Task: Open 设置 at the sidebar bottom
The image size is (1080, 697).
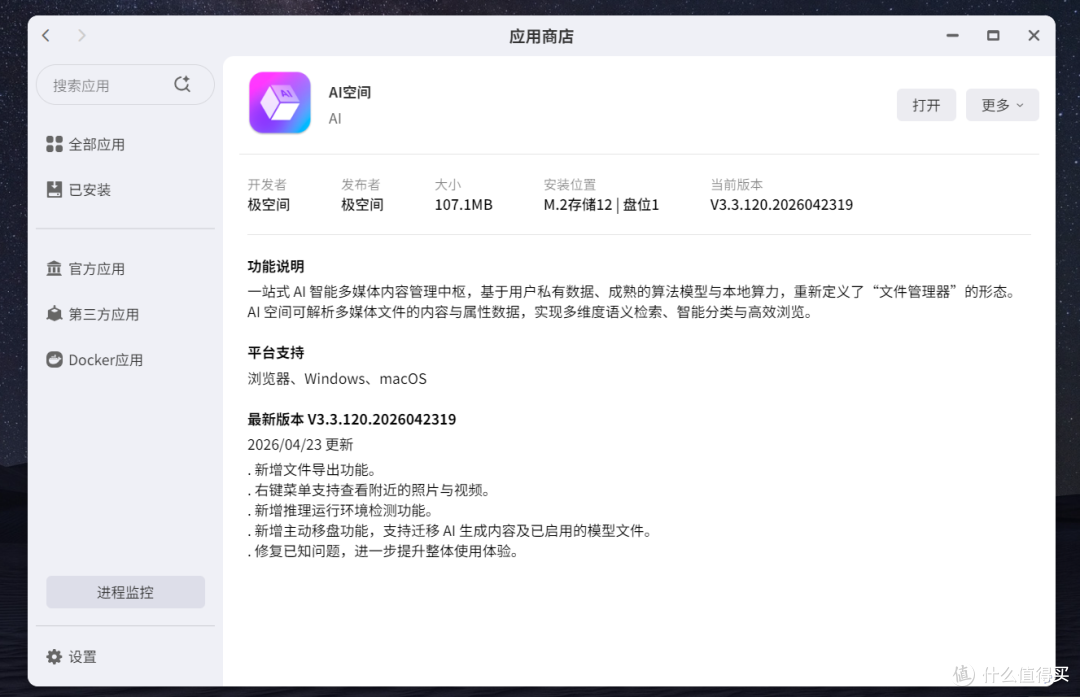Action: [x=72, y=657]
